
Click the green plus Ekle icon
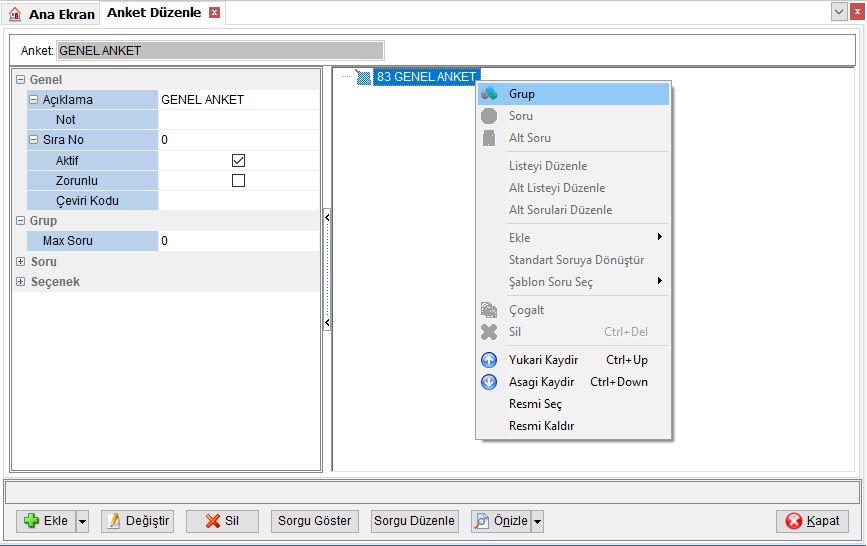(32, 521)
